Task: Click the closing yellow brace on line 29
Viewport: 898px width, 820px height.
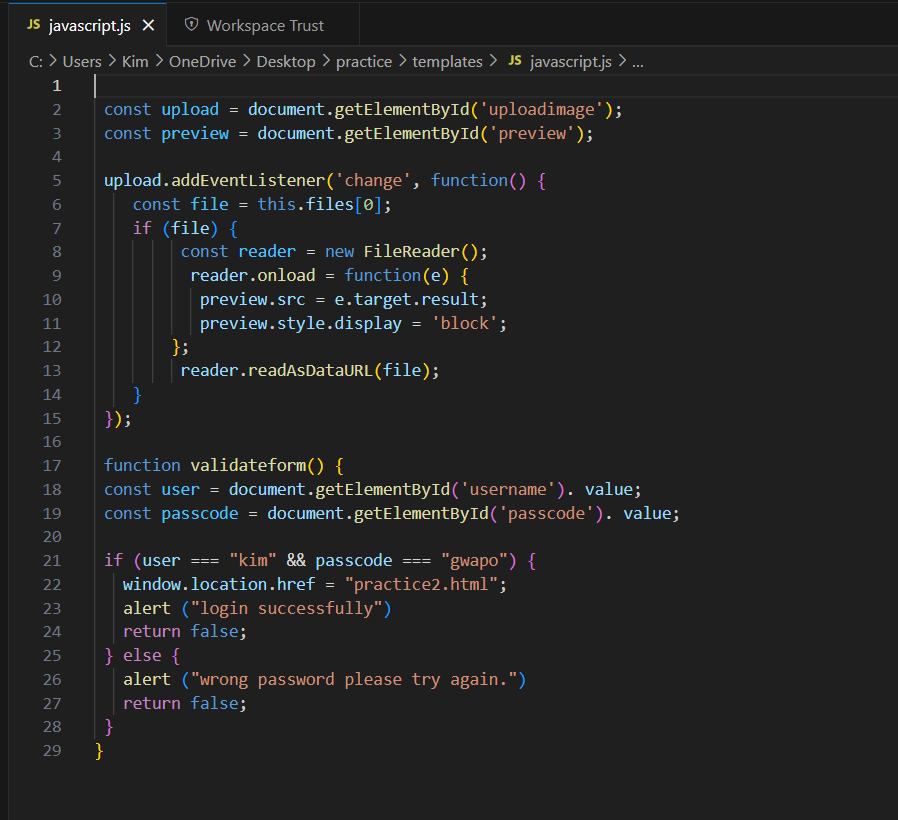Action: (99, 751)
